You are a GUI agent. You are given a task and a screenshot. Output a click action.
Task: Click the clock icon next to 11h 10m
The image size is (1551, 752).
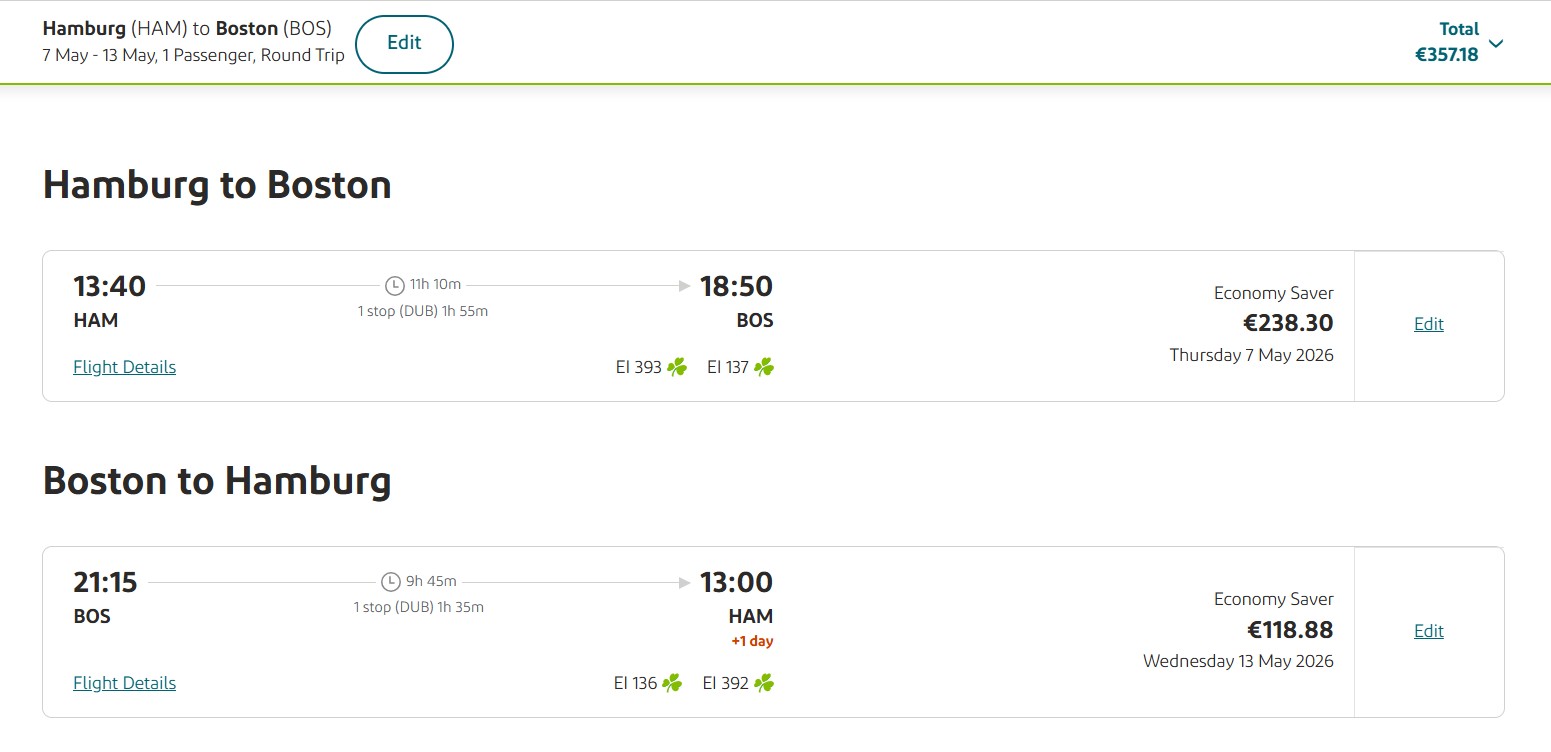(395, 286)
